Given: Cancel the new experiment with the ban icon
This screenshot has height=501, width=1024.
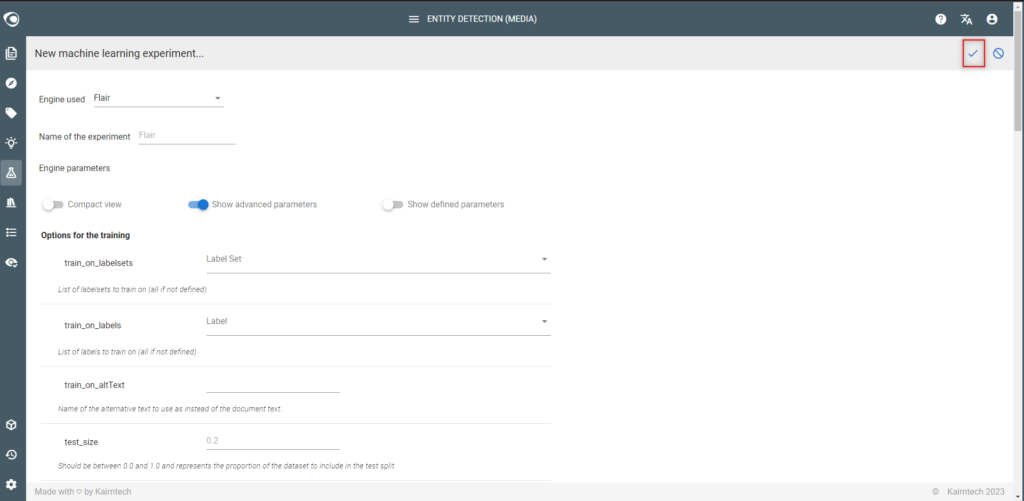Looking at the screenshot, I should (x=999, y=54).
